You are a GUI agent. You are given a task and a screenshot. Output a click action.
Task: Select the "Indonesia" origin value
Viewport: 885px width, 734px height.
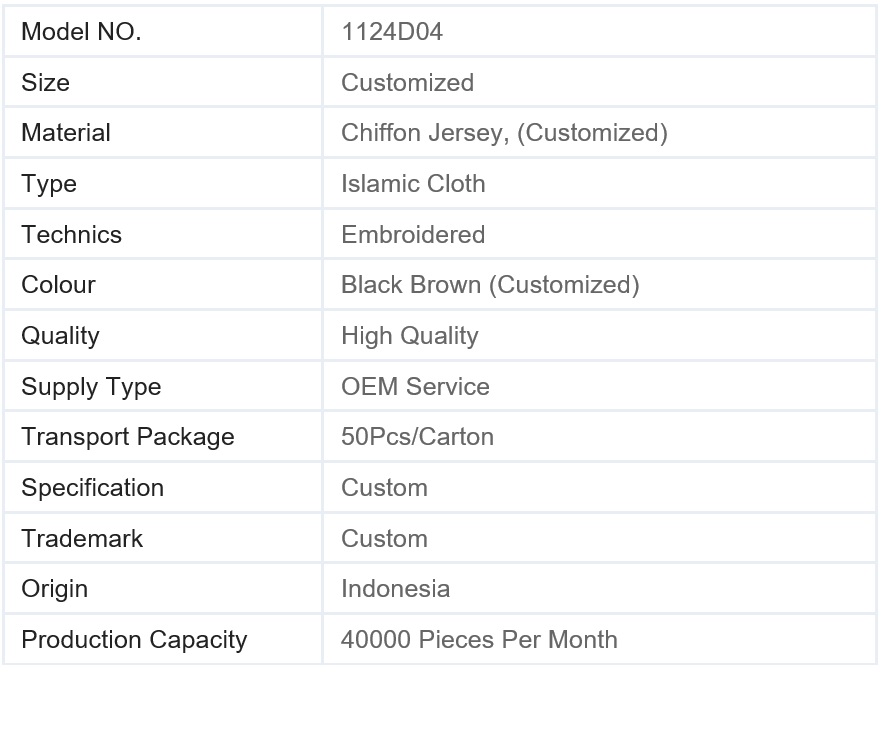[x=395, y=589]
